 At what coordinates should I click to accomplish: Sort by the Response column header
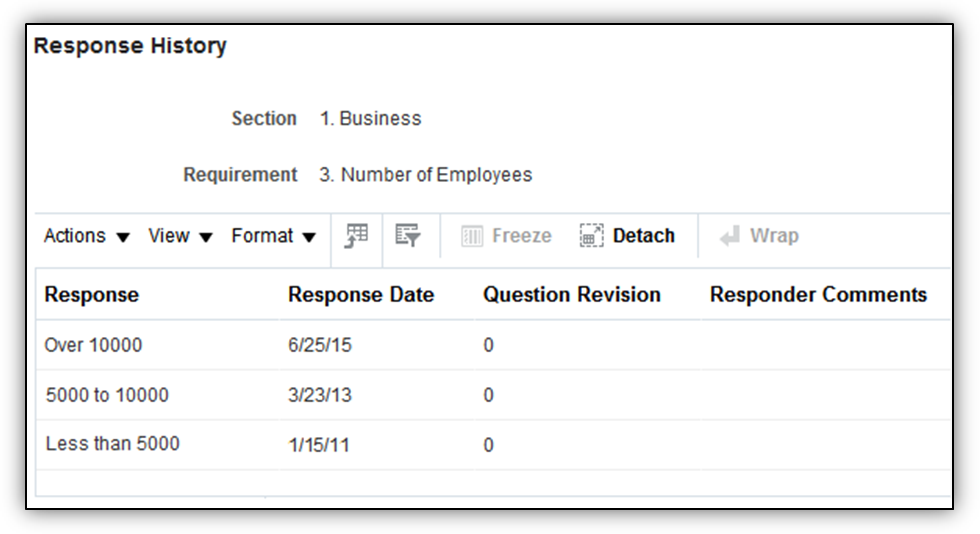(x=92, y=295)
